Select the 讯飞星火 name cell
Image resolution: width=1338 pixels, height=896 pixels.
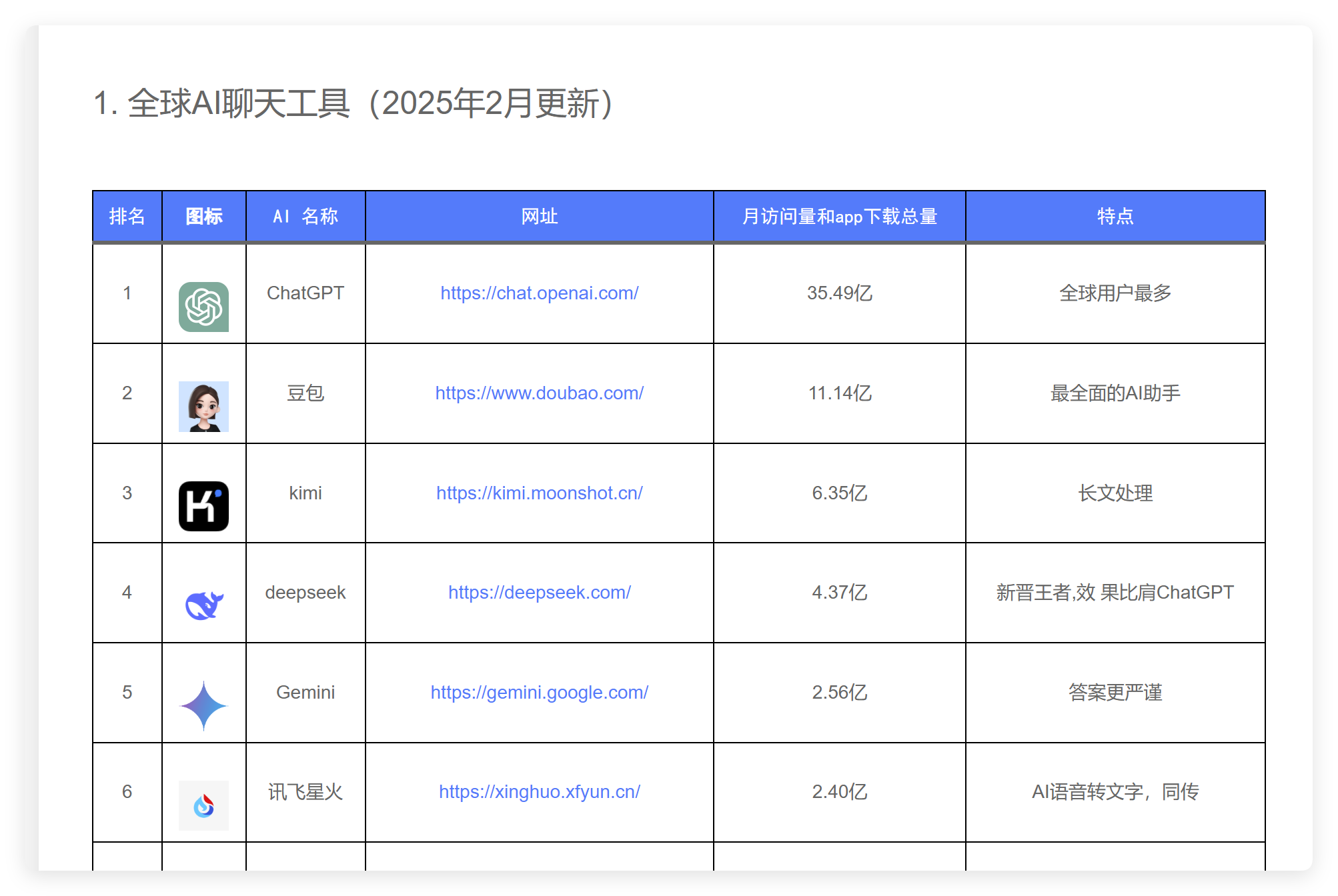pos(305,792)
